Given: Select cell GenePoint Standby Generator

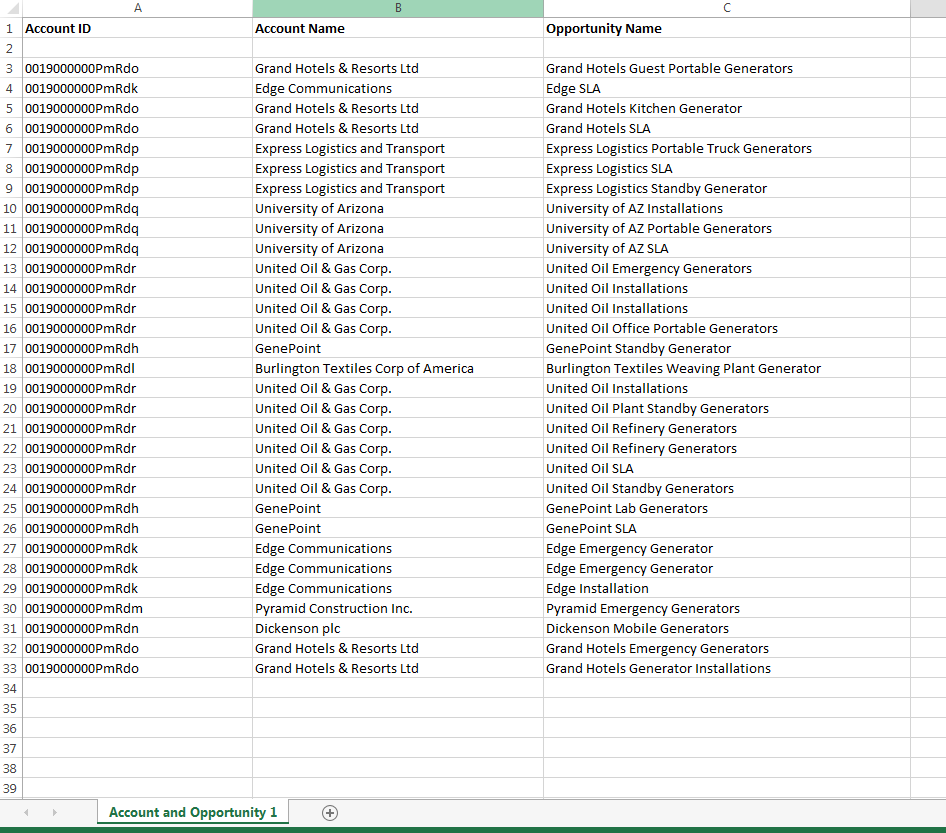Looking at the screenshot, I should 727,349.
